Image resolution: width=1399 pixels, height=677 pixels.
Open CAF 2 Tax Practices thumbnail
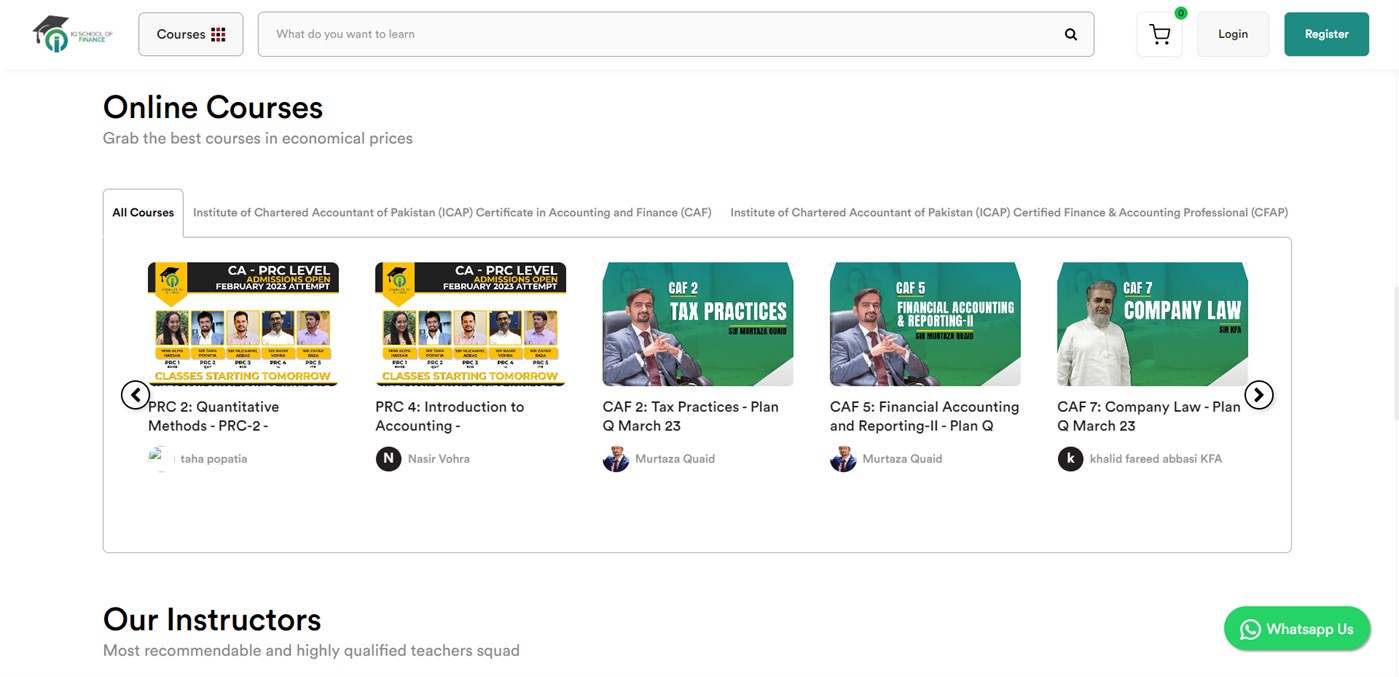coord(697,324)
